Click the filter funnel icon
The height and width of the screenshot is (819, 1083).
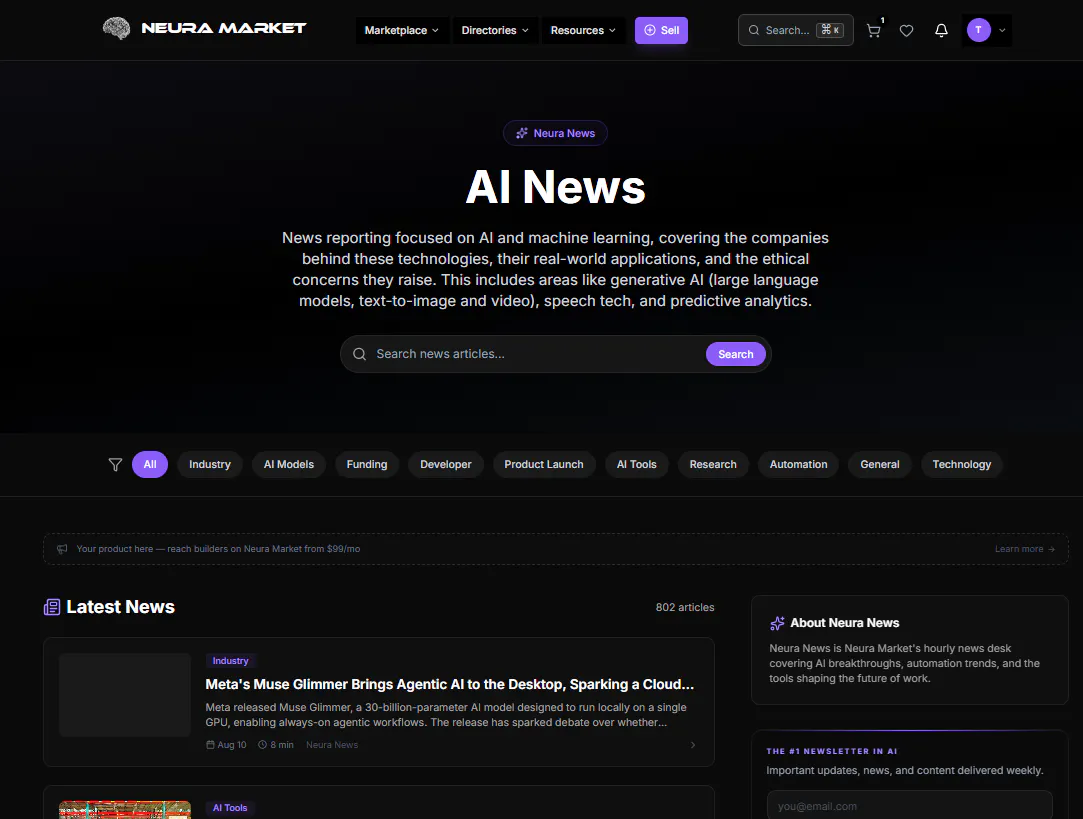click(115, 465)
